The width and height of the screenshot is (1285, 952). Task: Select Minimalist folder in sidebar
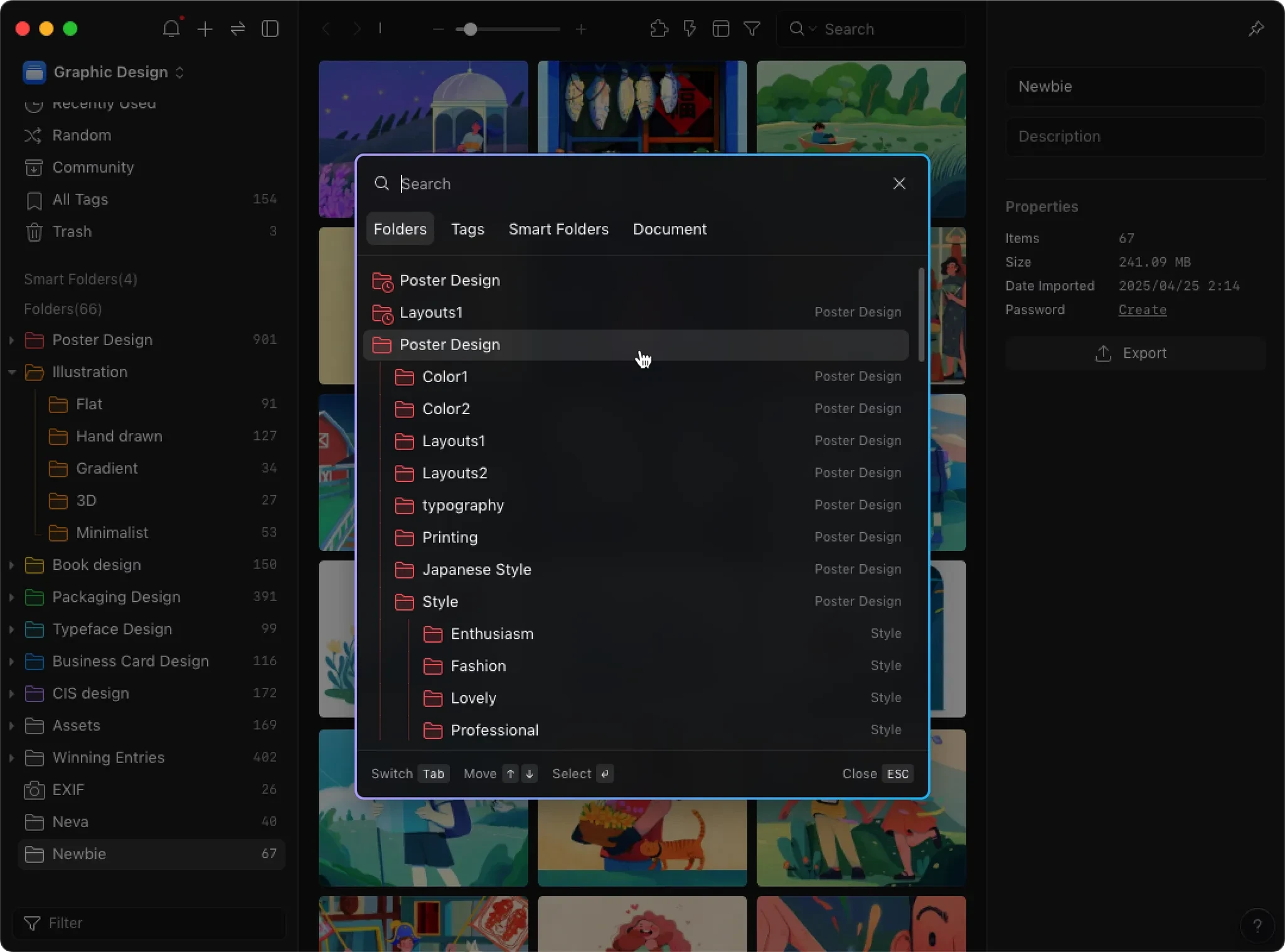click(x=151, y=533)
